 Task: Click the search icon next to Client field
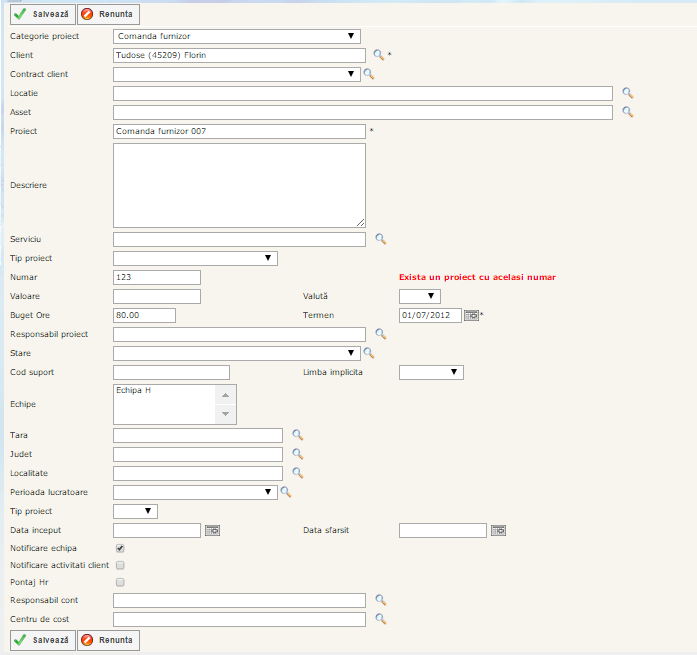[378, 55]
